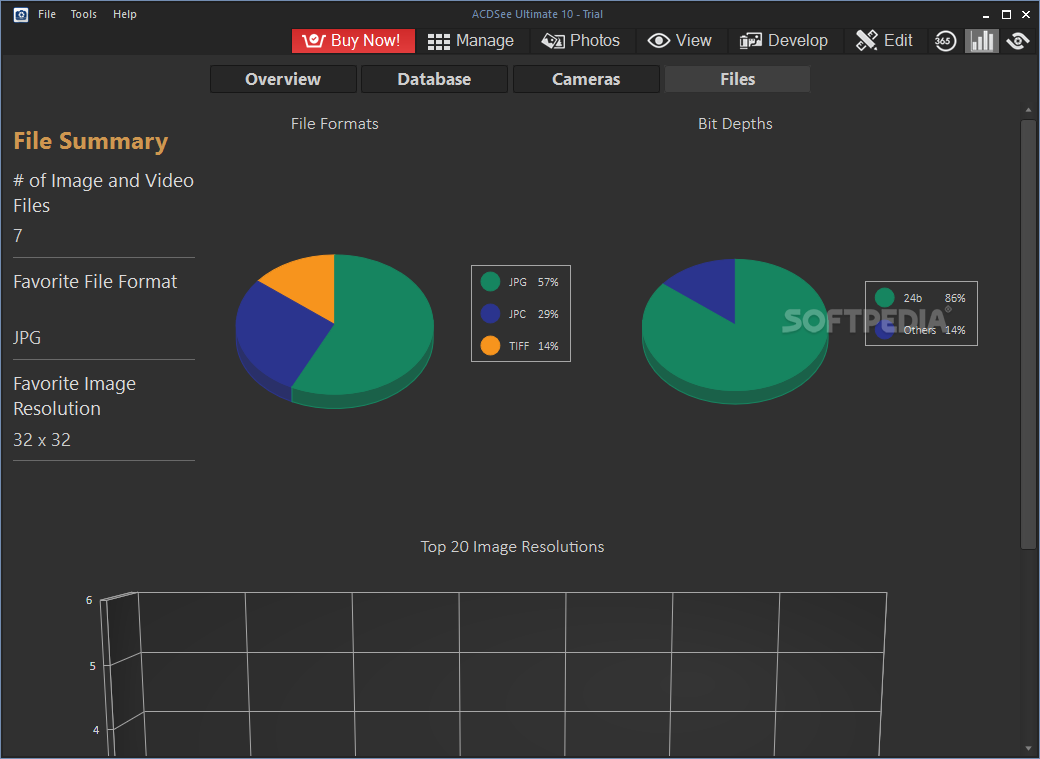
Task: Click 'Top 20 Image Resolutions' chart title
Action: tap(512, 547)
